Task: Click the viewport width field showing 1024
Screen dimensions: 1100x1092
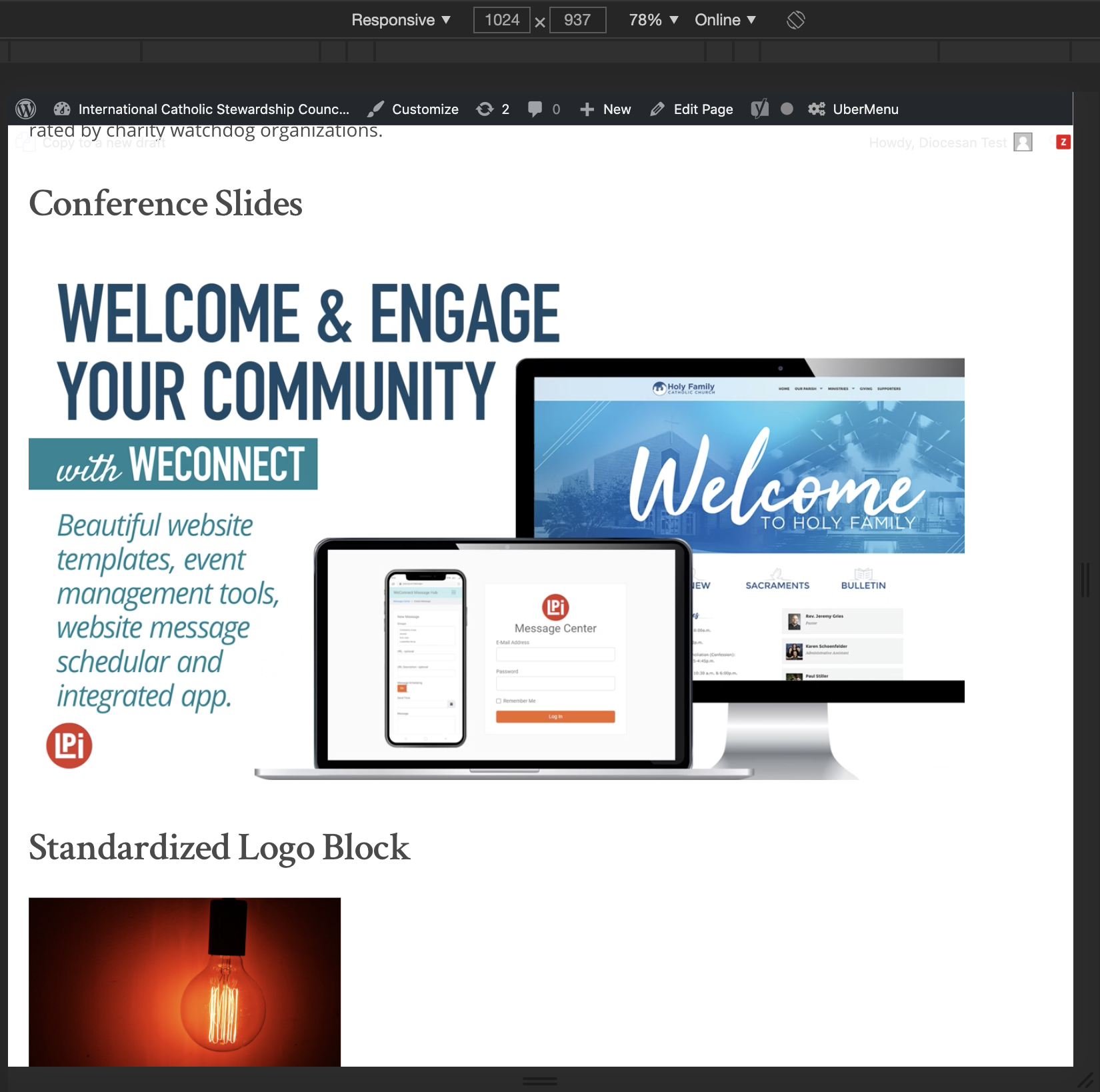Action: (x=502, y=20)
